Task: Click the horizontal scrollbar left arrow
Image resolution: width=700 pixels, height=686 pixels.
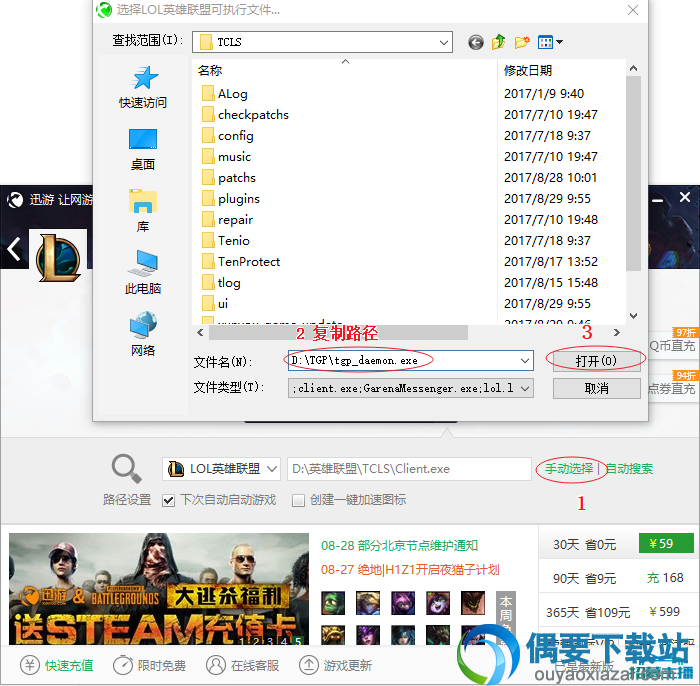Action: (200, 333)
